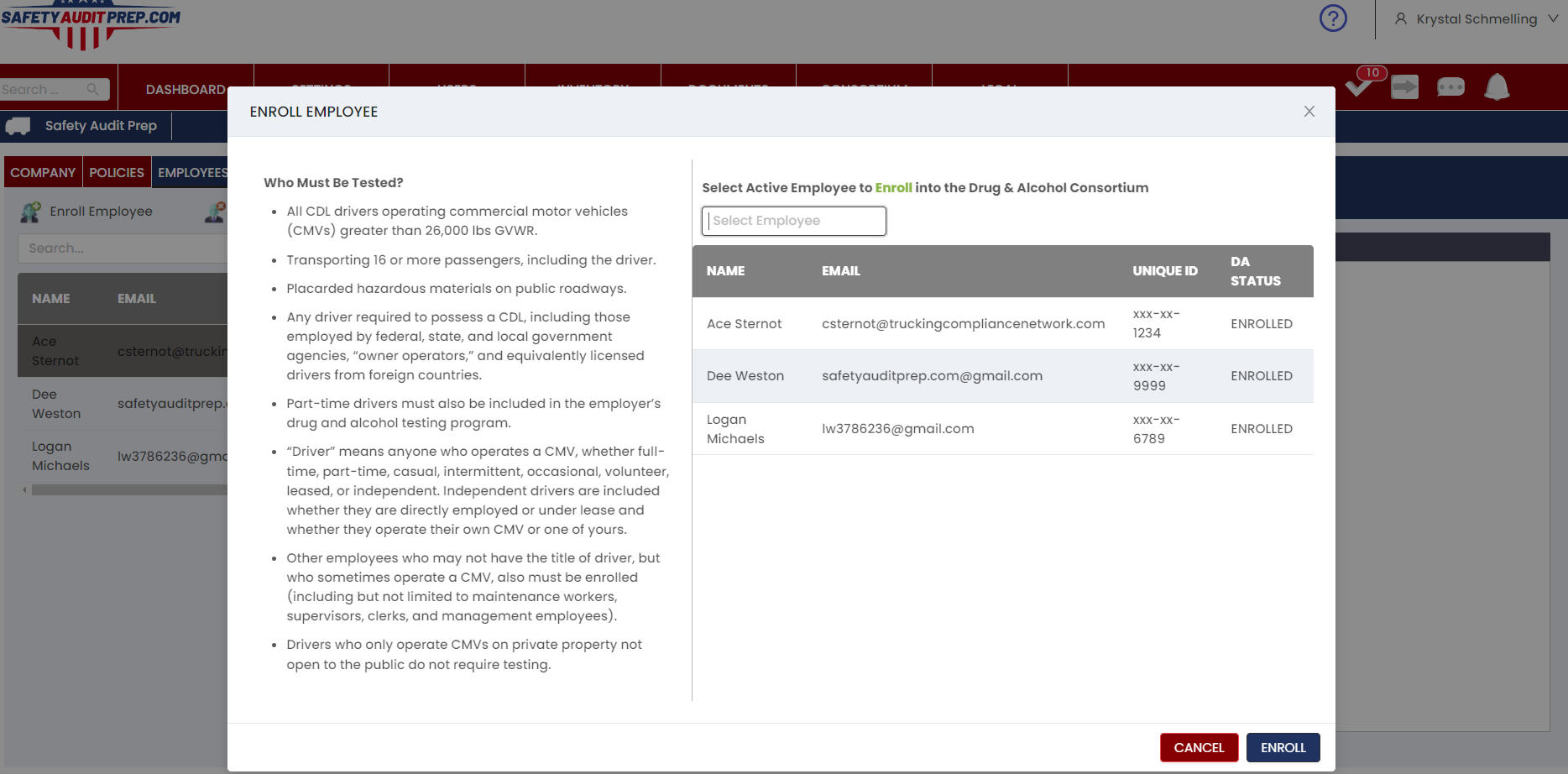Open the chat messages bubble icon
Viewport: 1568px width, 774px height.
pyautogui.click(x=1450, y=86)
